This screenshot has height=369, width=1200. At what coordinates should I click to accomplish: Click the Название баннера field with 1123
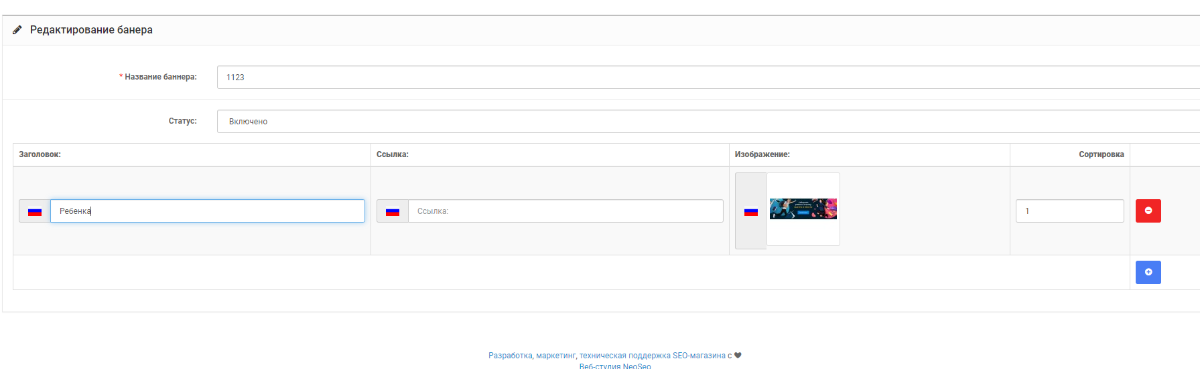coord(708,77)
